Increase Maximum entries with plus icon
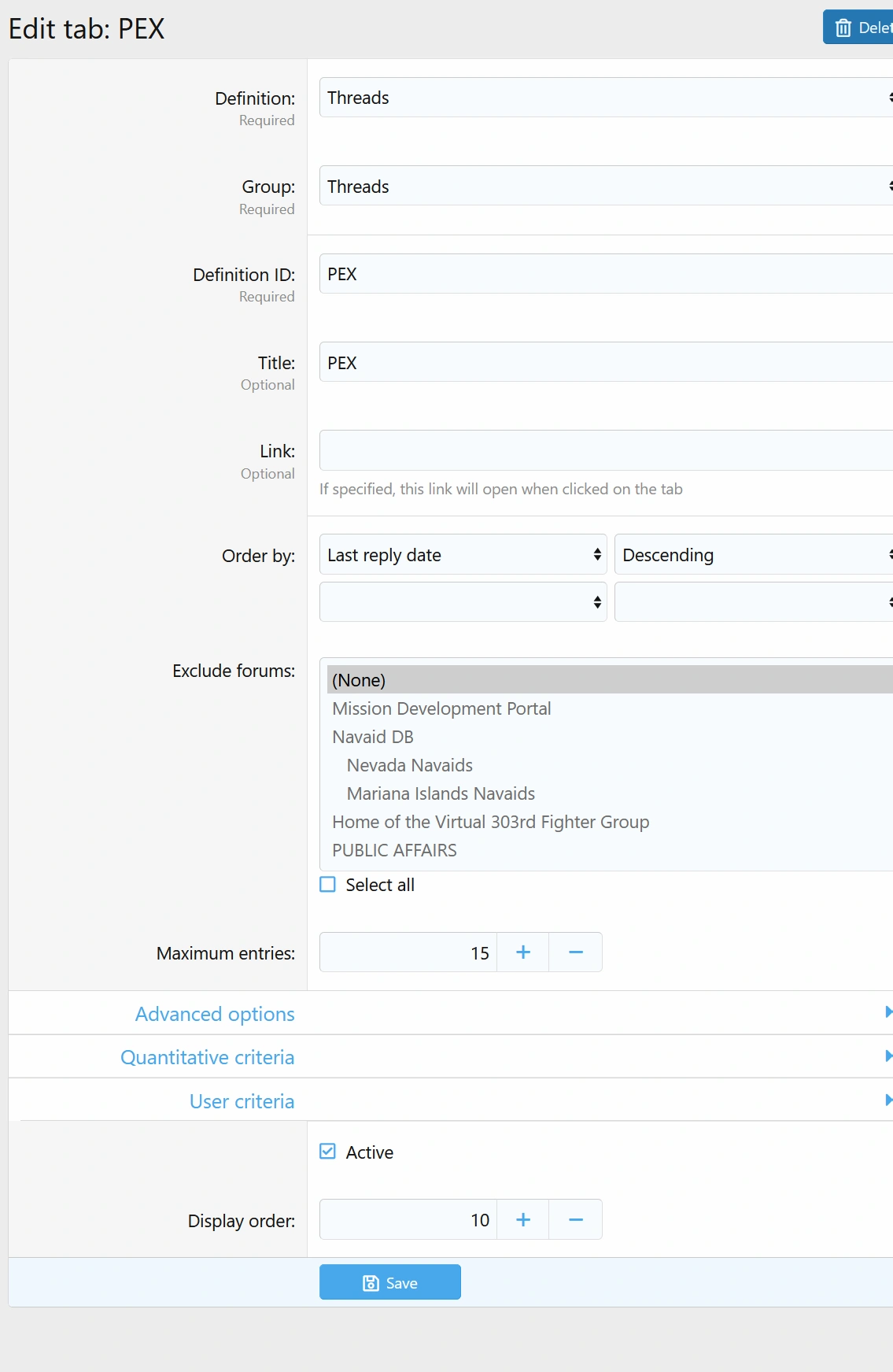Viewport: 893px width, 1372px height. (522, 952)
